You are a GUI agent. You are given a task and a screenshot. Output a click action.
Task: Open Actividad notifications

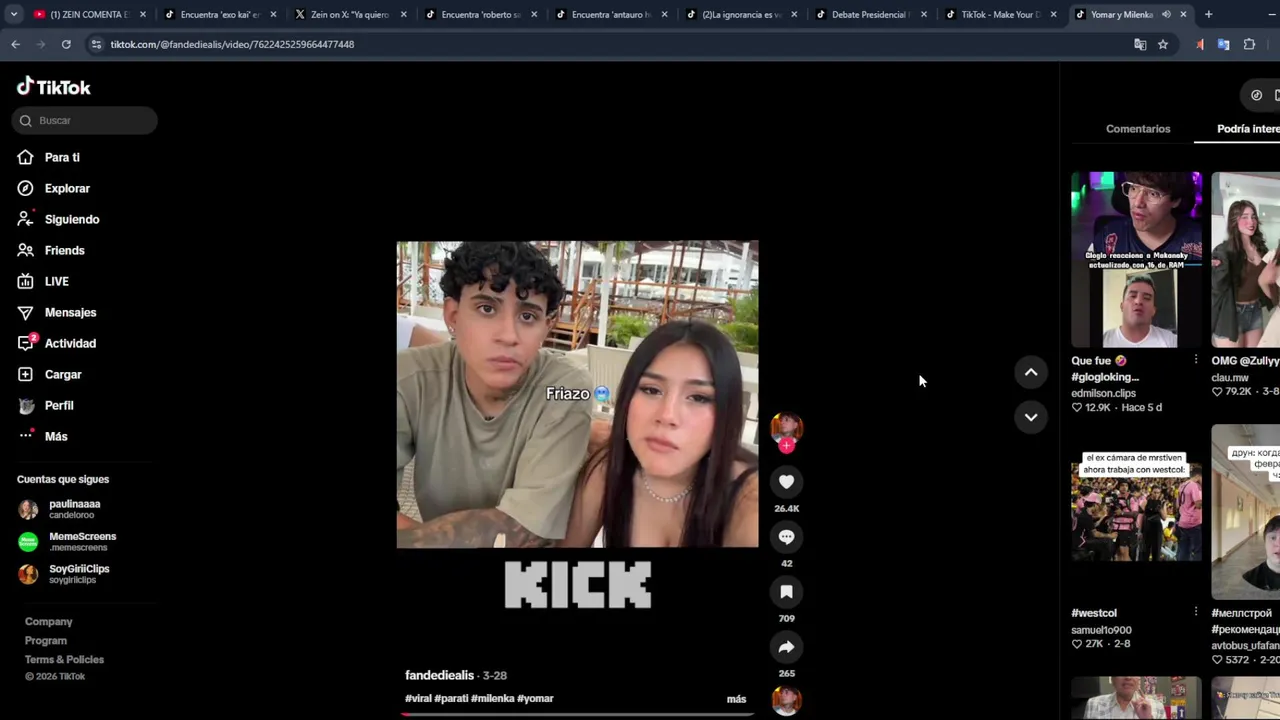pos(70,343)
